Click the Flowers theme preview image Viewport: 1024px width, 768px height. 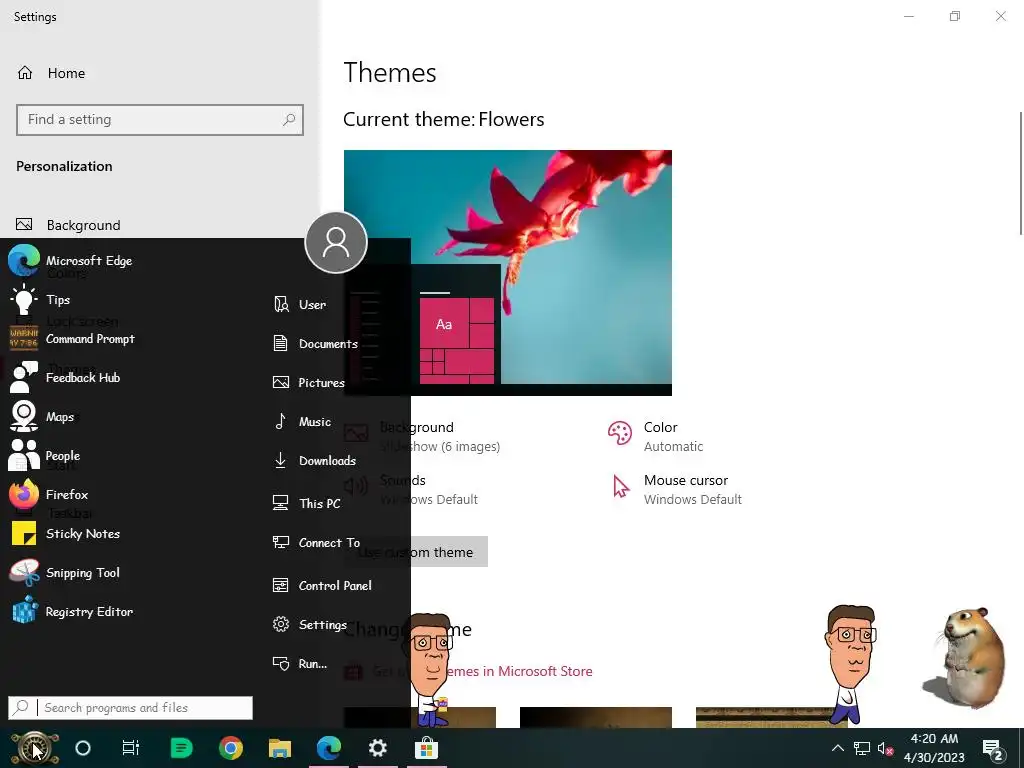[x=507, y=272]
